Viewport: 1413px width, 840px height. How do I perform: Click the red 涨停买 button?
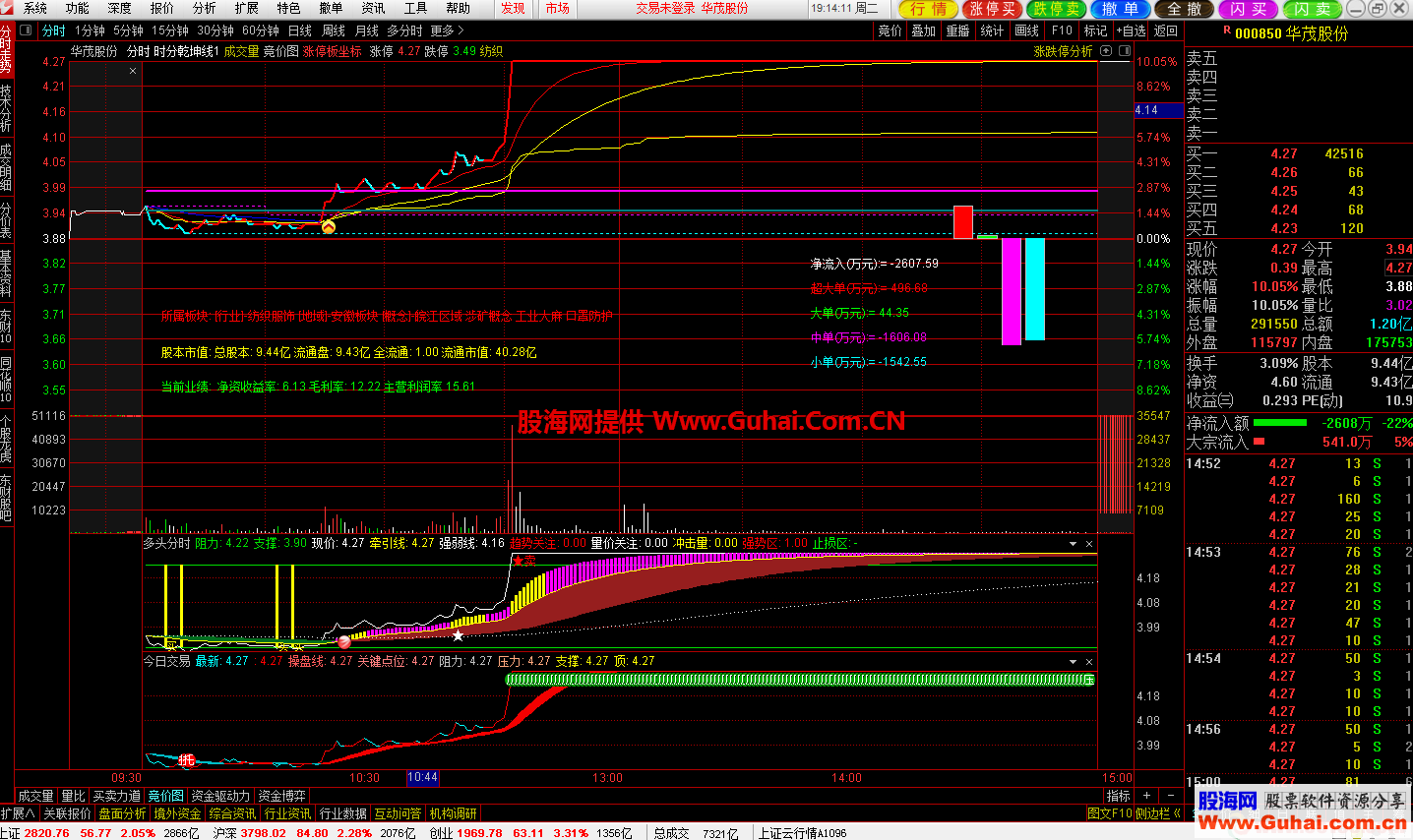(x=992, y=9)
